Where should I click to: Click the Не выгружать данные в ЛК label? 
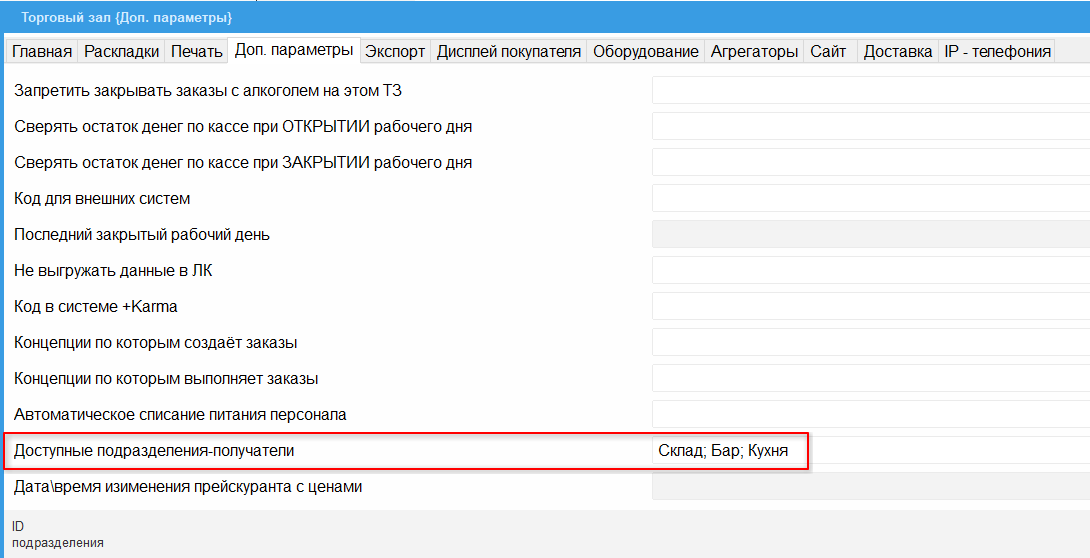[113, 270]
